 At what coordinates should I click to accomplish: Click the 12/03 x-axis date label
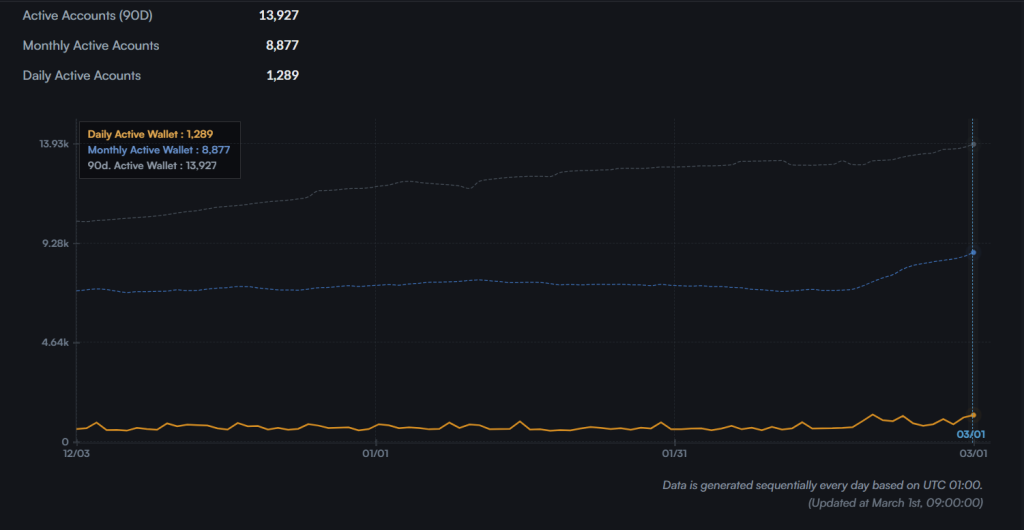(76, 453)
